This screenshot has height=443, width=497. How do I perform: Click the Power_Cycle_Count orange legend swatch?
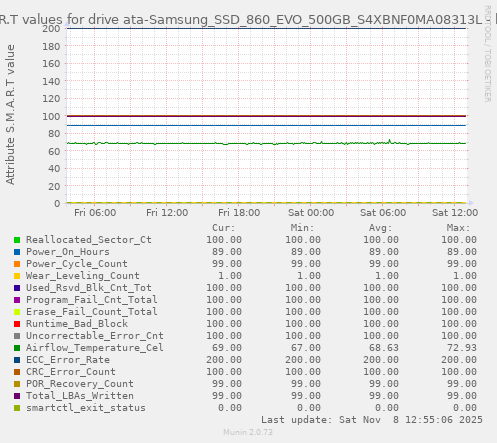coord(17,264)
